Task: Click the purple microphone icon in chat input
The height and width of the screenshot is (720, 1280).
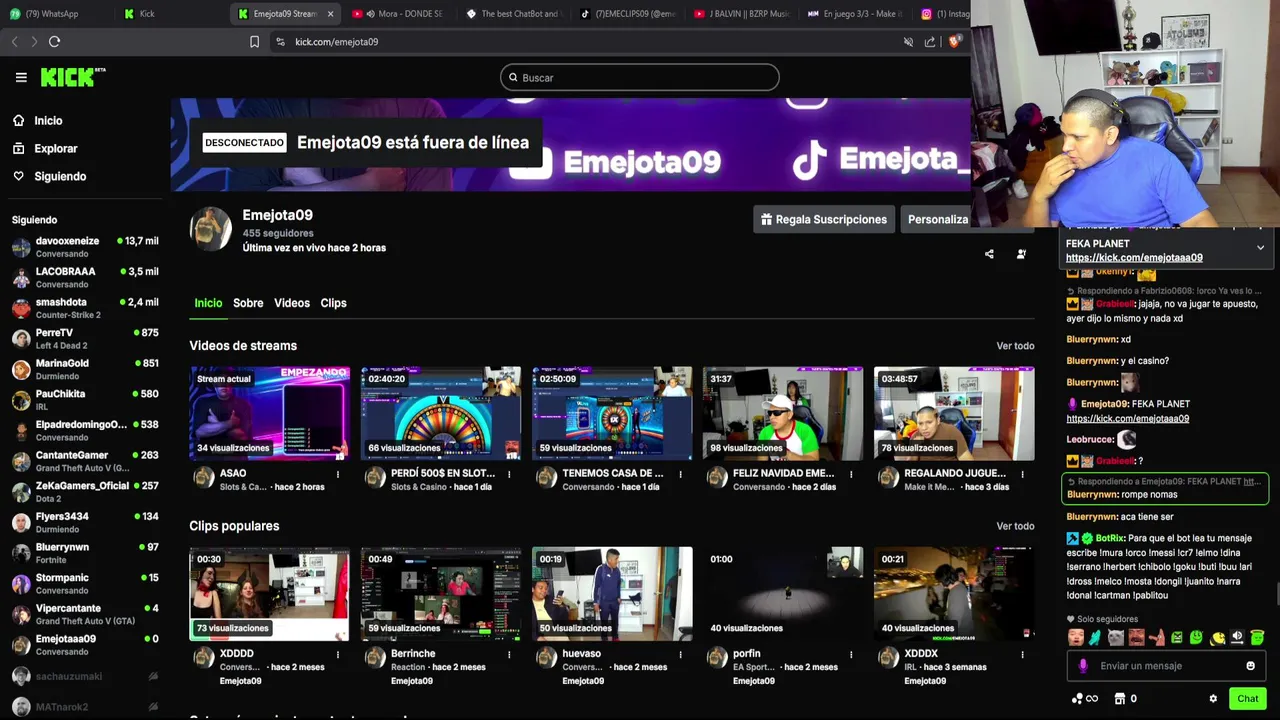Action: click(1083, 666)
